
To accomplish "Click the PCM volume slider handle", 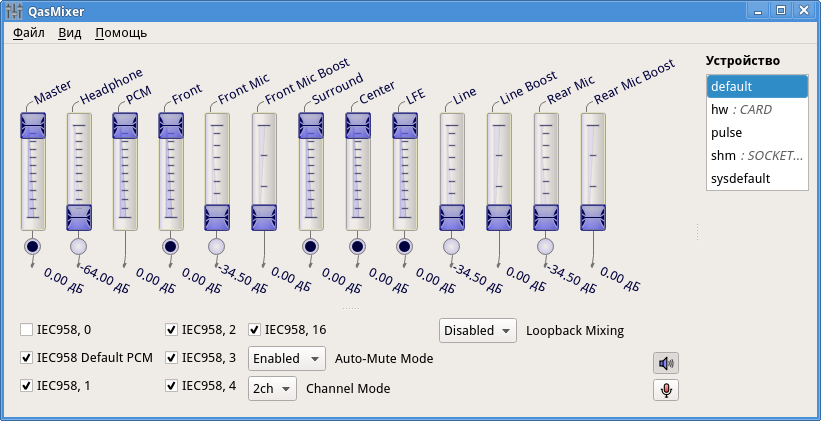I will click(125, 126).
